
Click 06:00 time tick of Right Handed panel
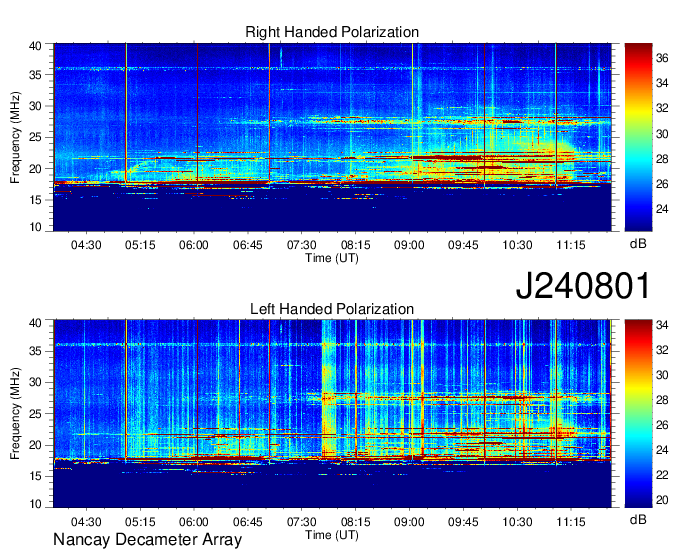tap(194, 245)
